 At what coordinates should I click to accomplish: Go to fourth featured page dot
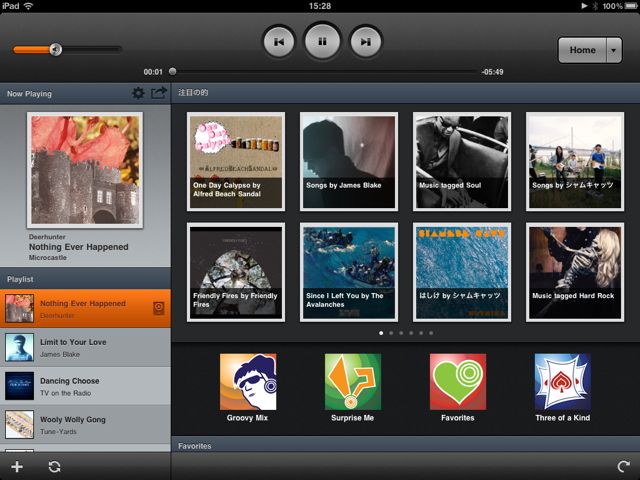(411, 333)
